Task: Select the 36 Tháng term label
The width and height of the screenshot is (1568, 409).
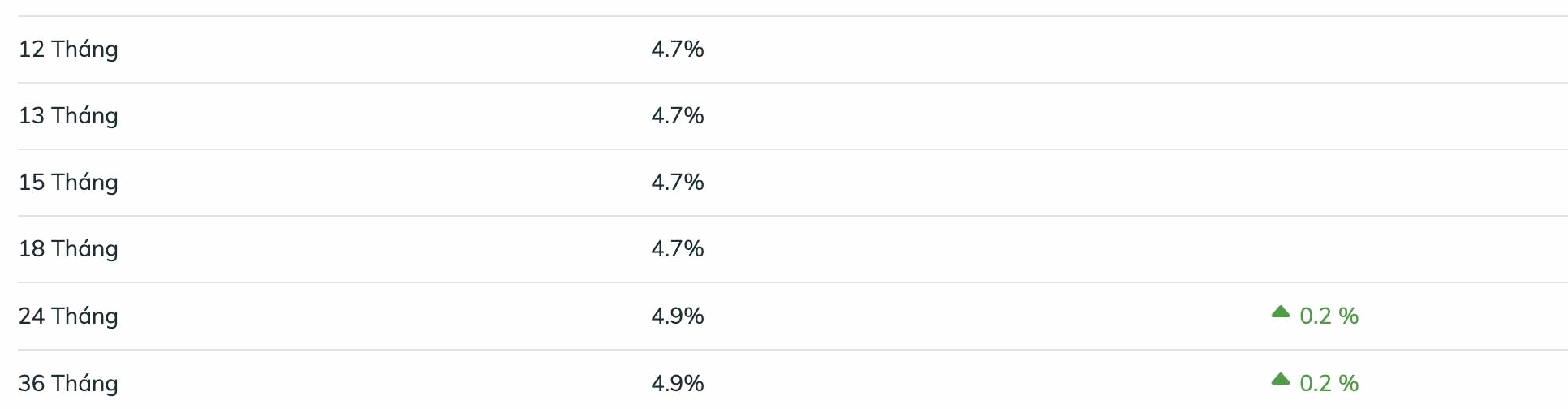Action: pos(68,383)
